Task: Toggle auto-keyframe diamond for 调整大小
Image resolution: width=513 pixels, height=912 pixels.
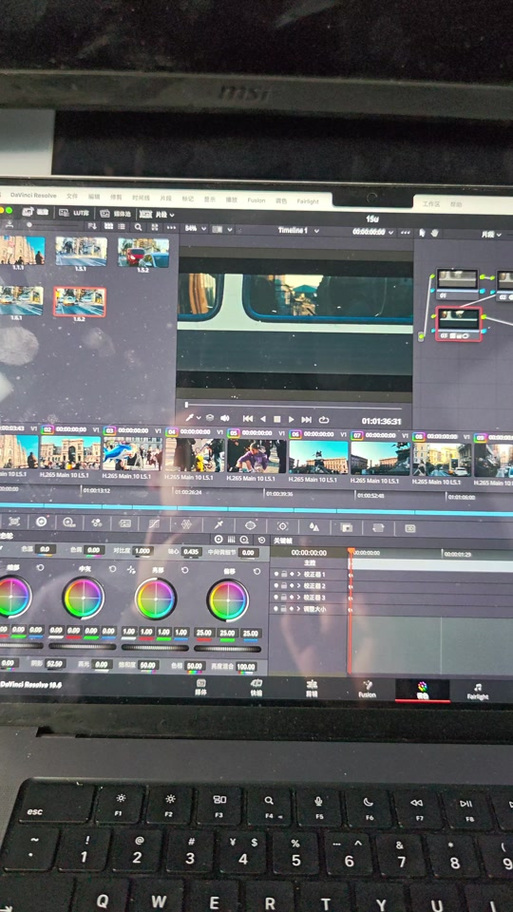Action: point(291,609)
